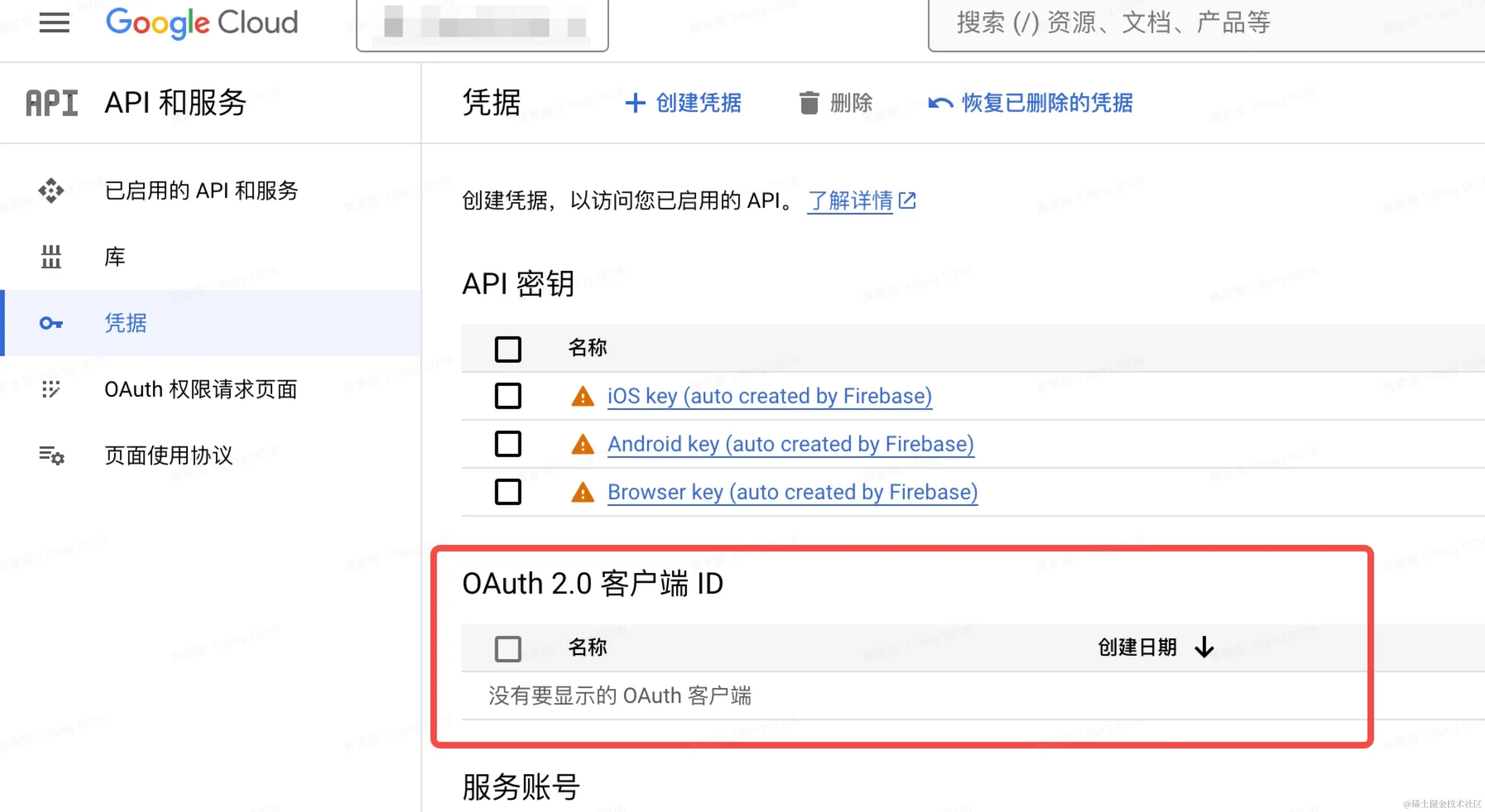The image size is (1485, 812).
Task: Click the warning icon beside Android key
Action: 582,444
